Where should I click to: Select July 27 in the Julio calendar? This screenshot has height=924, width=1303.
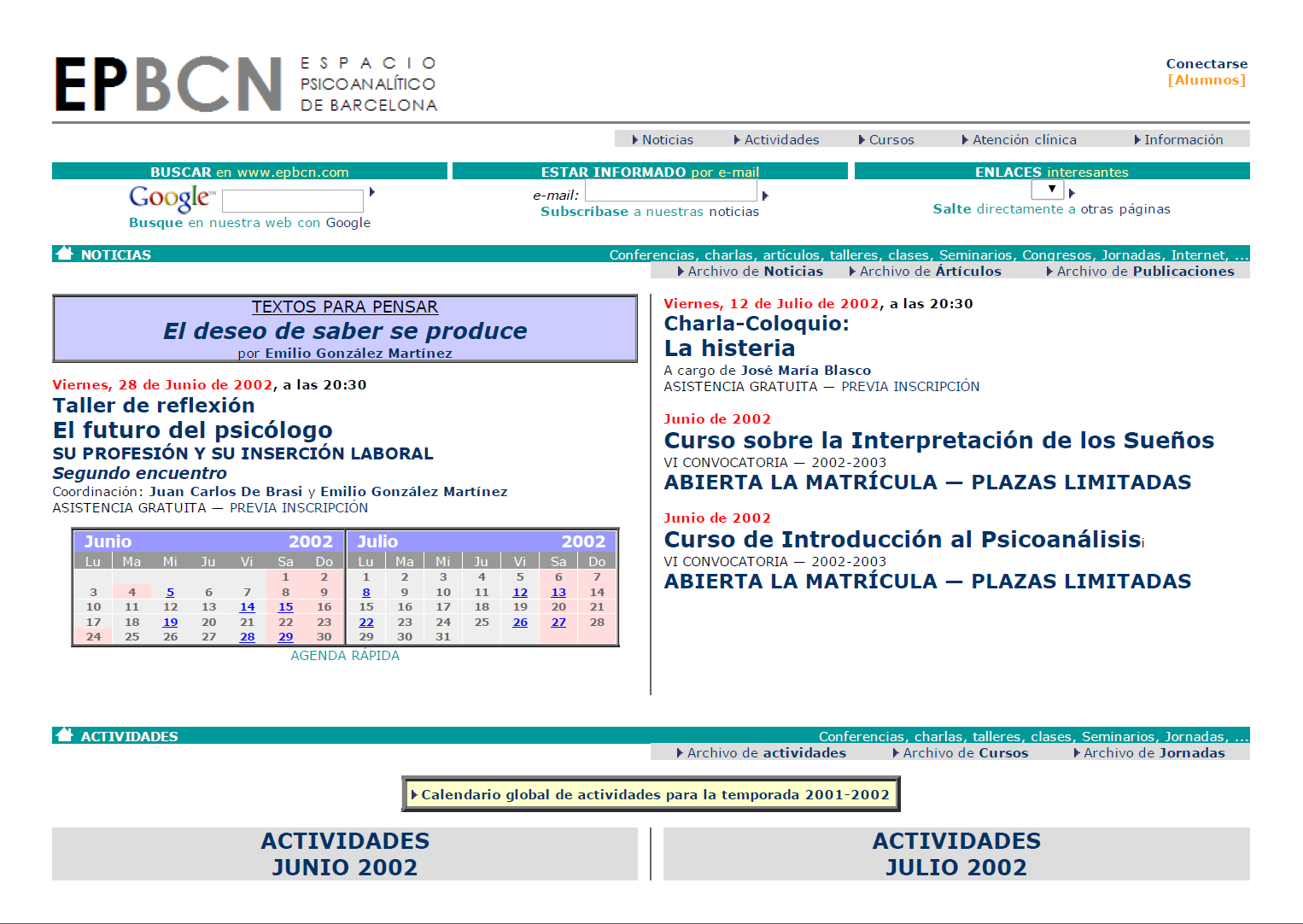tap(558, 622)
